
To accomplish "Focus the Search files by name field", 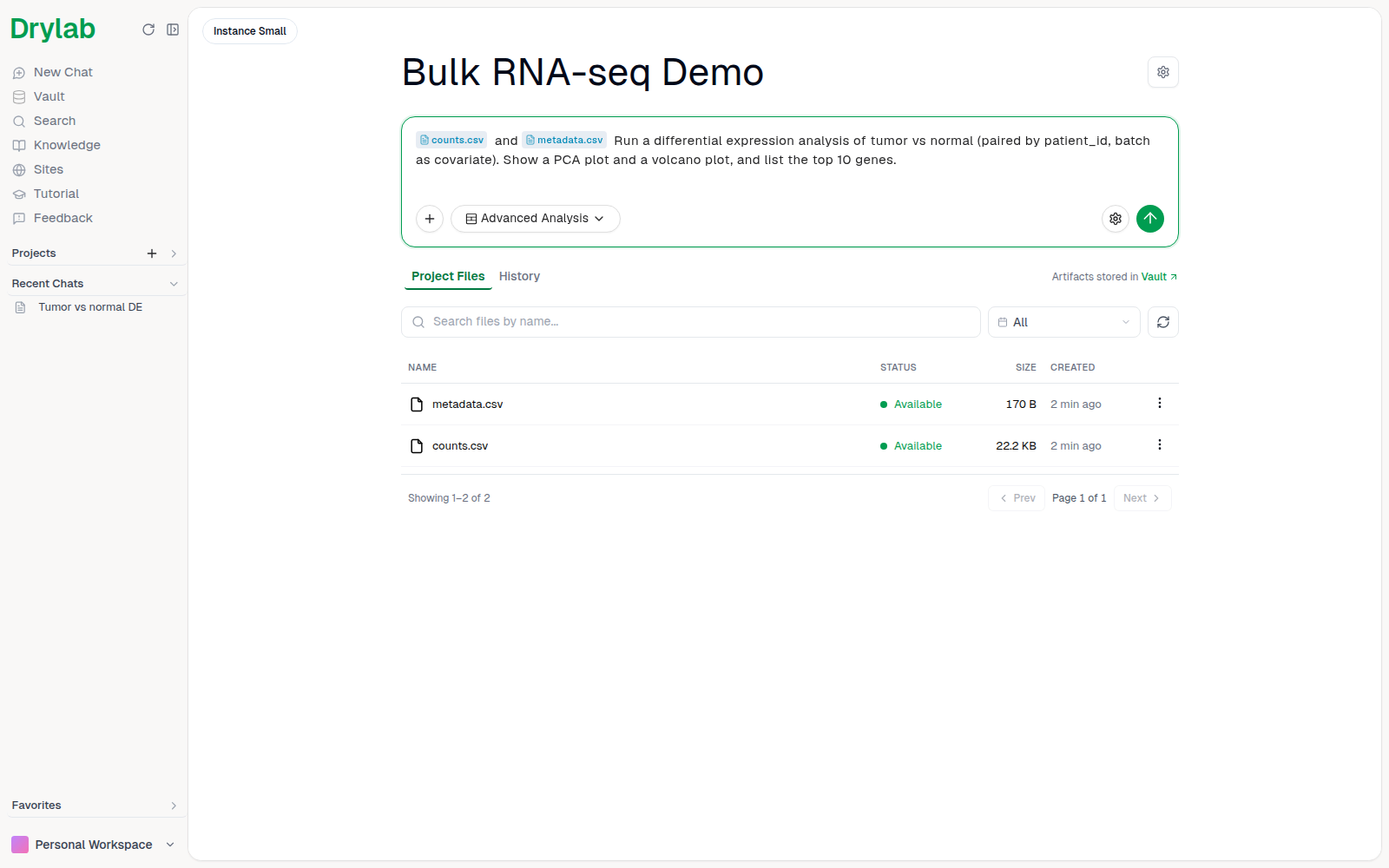I will click(x=691, y=322).
